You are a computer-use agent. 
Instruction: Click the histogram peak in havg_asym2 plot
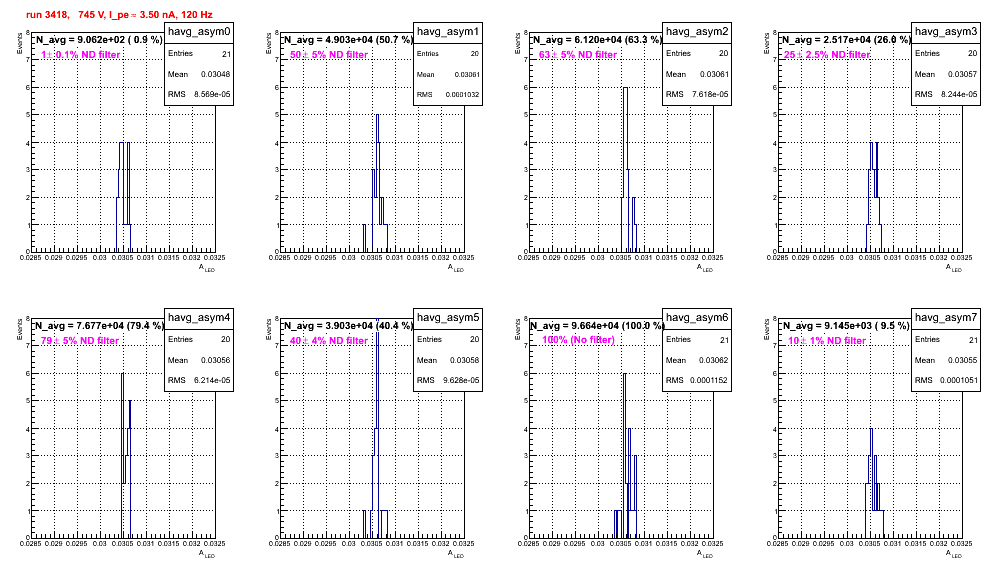626,88
